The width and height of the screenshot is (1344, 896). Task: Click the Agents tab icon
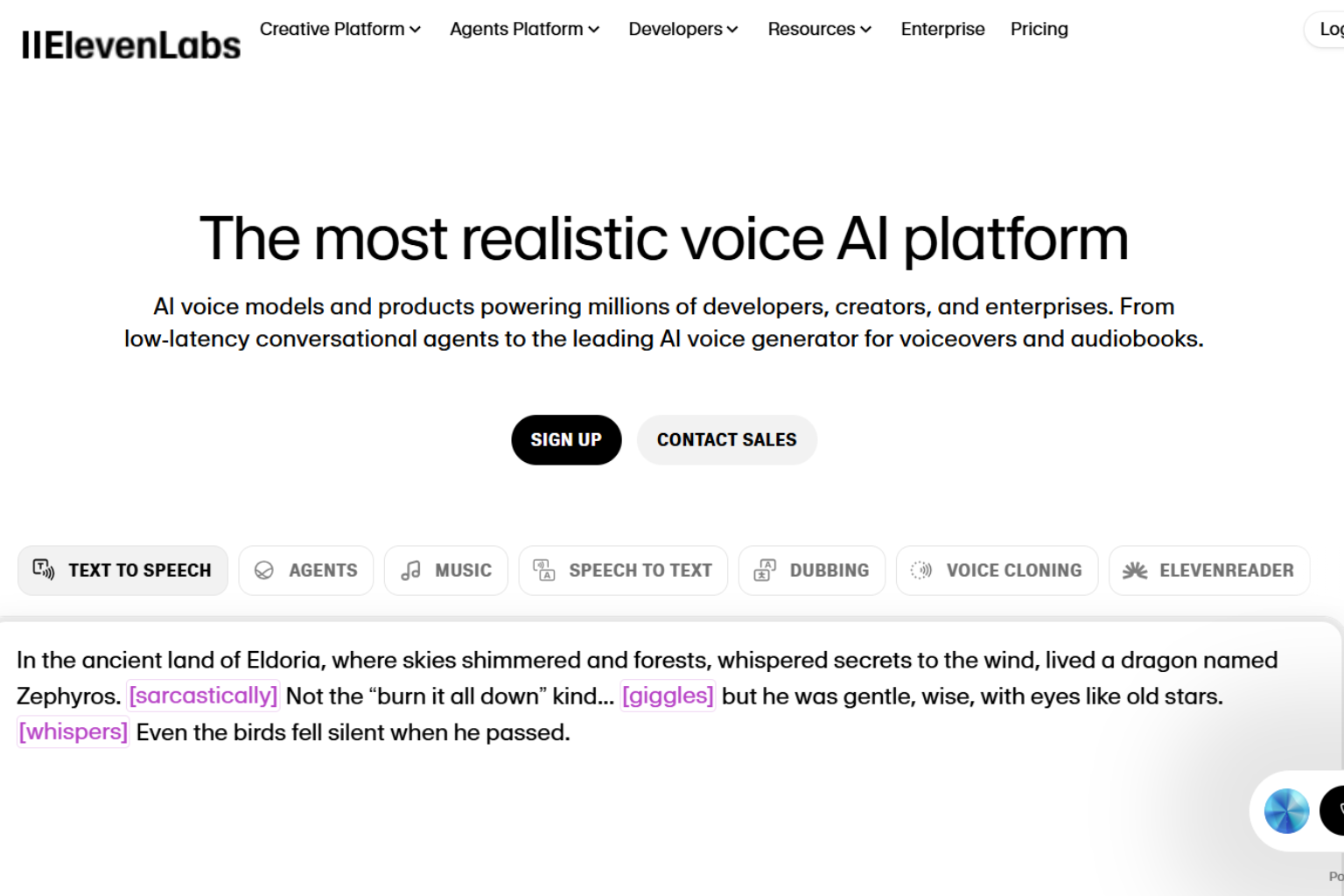pyautogui.click(x=264, y=570)
